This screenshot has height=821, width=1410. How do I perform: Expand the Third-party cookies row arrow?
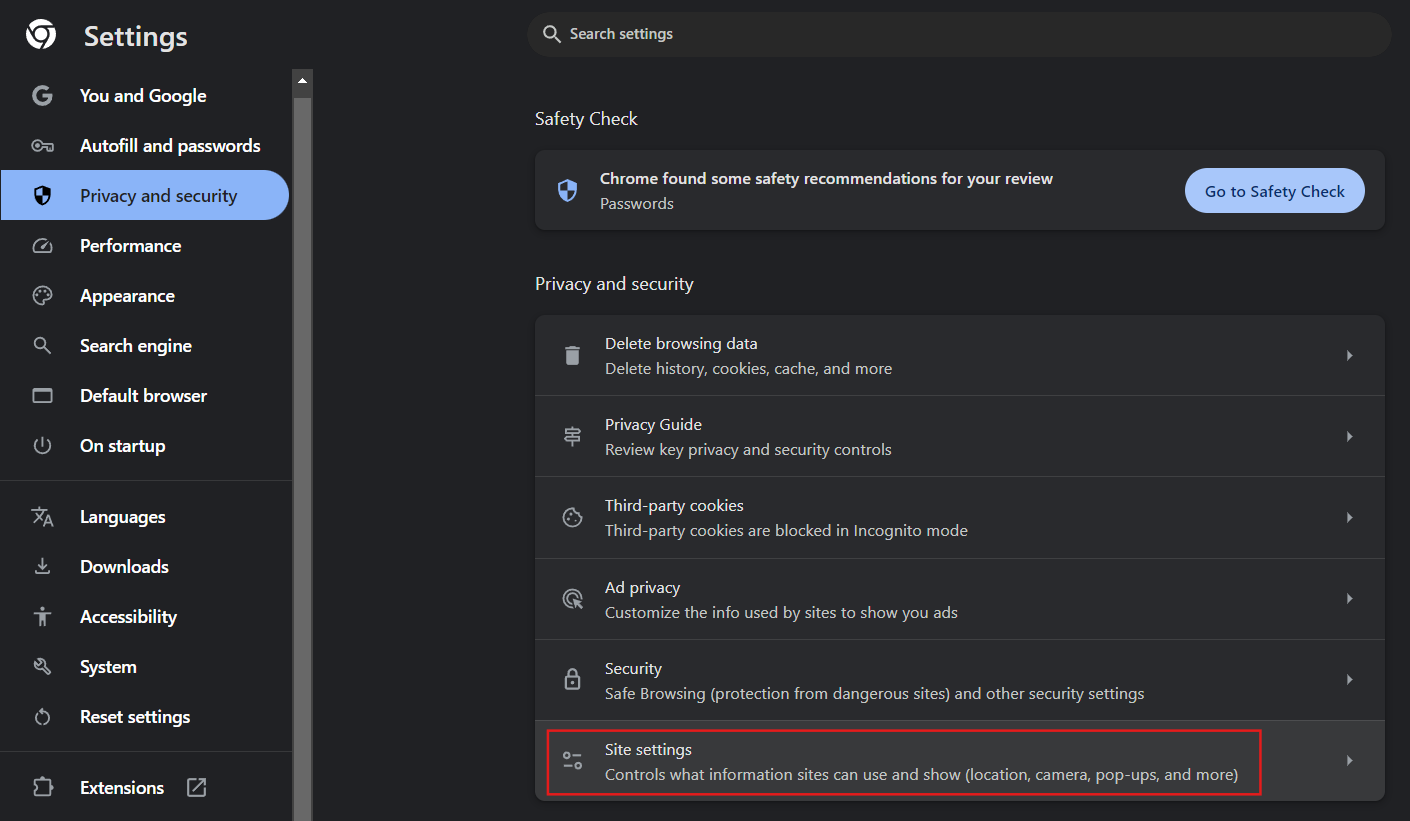tap(1349, 518)
